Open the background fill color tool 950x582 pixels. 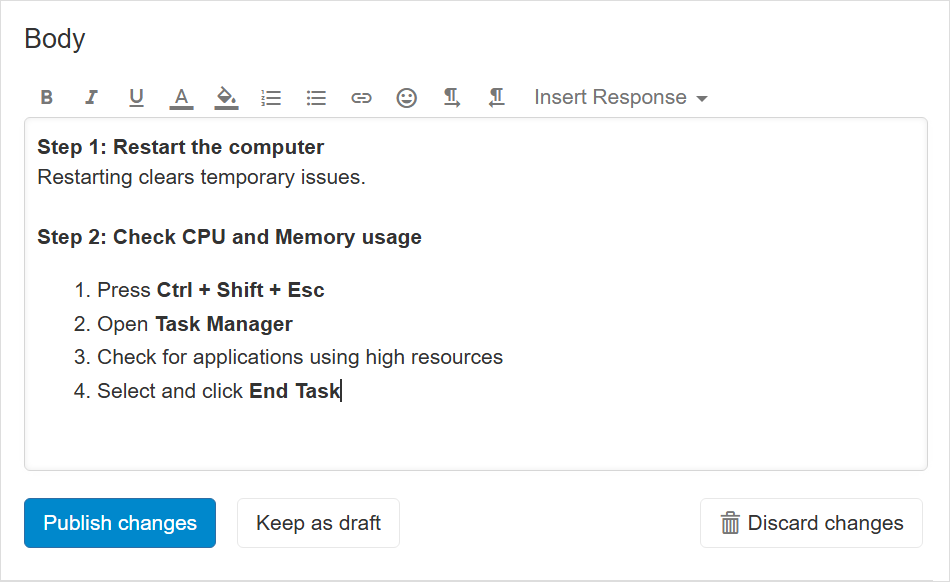coord(226,97)
